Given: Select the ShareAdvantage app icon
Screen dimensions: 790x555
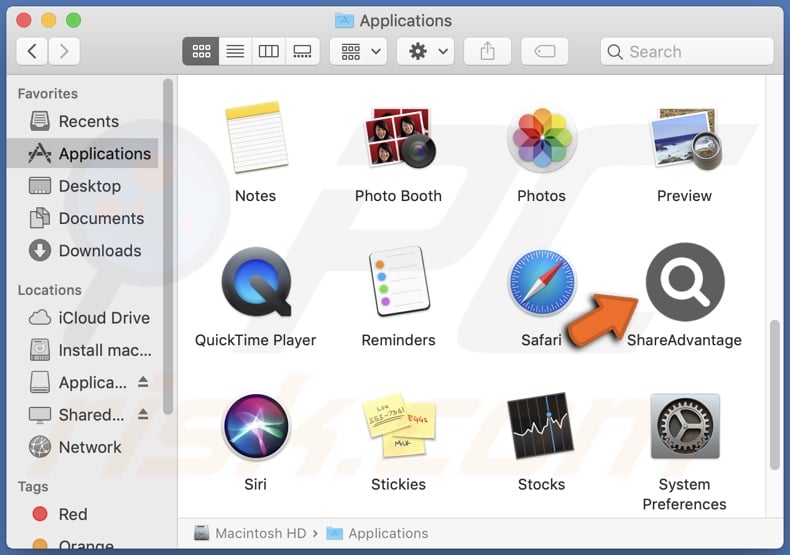Looking at the screenshot, I should (x=685, y=282).
